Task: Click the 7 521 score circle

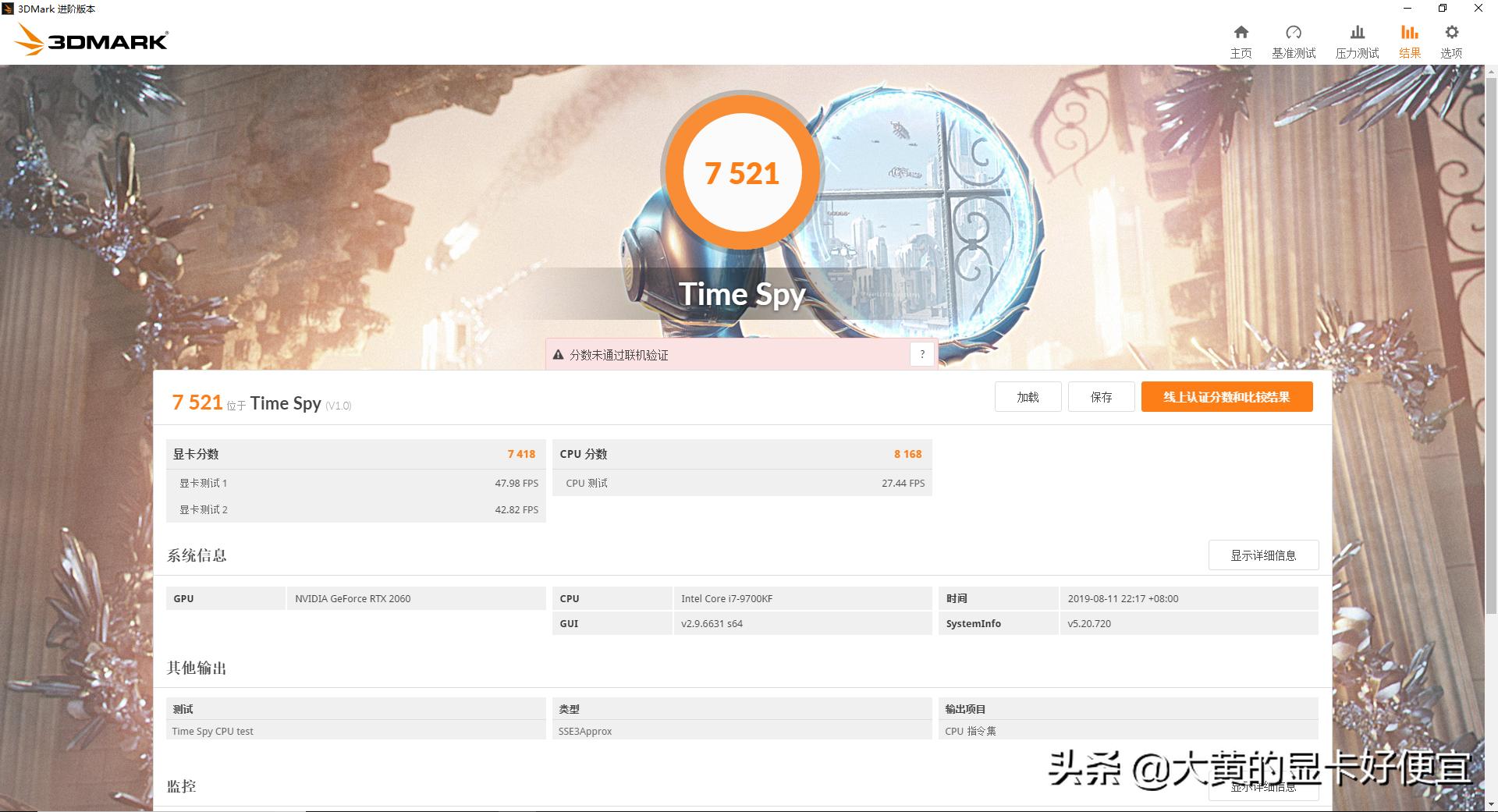Action: click(x=741, y=172)
